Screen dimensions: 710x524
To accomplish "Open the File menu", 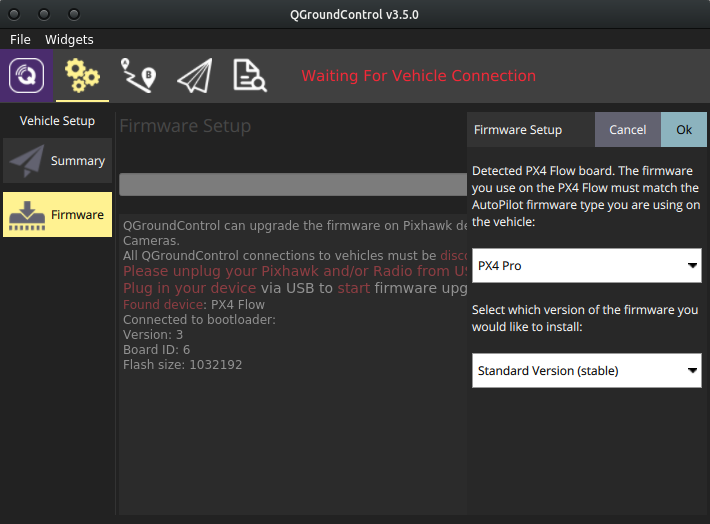I will tap(20, 40).
